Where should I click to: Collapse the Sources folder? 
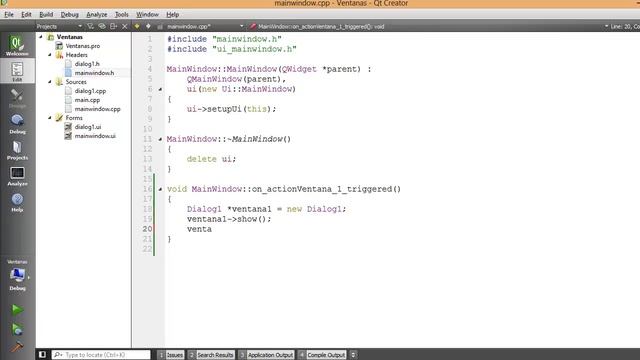click(50, 82)
